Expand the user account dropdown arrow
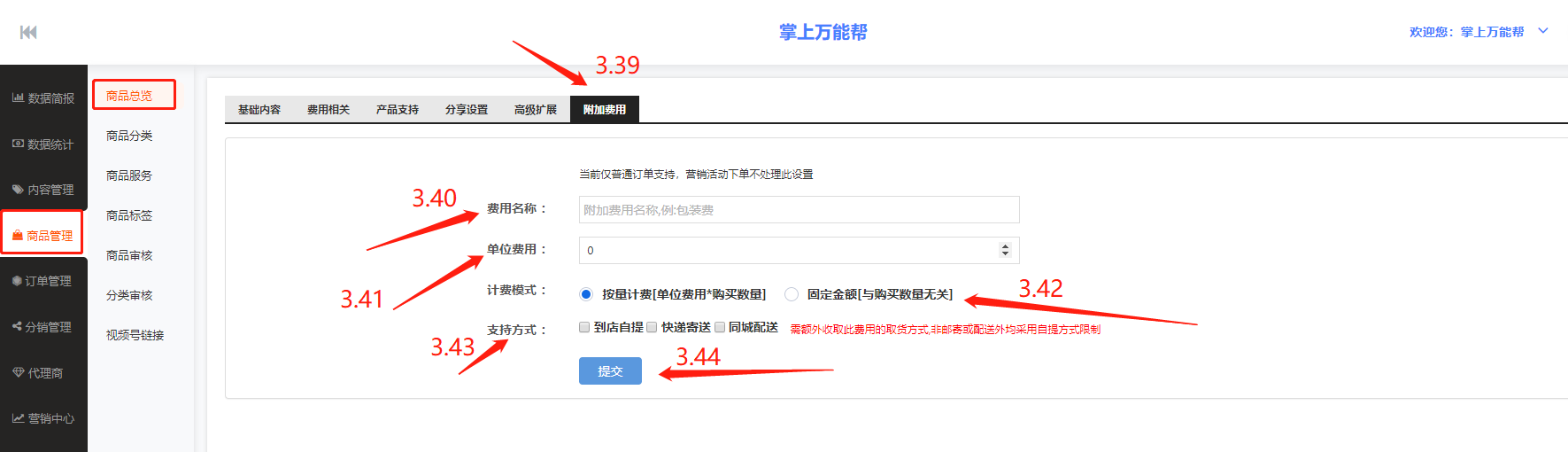The height and width of the screenshot is (452, 1568). (1543, 31)
